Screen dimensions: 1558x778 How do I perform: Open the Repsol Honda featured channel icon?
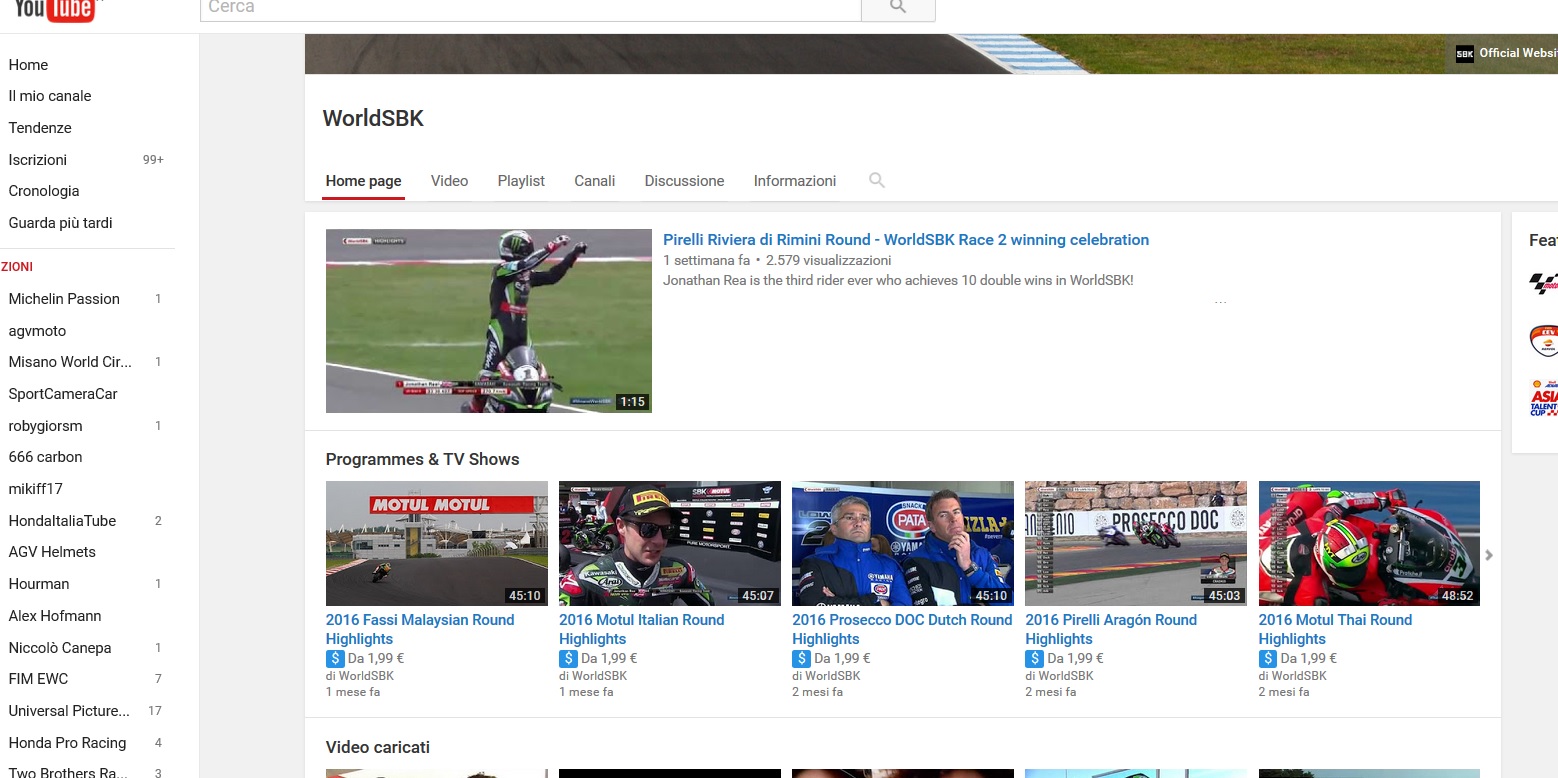[x=1544, y=340]
